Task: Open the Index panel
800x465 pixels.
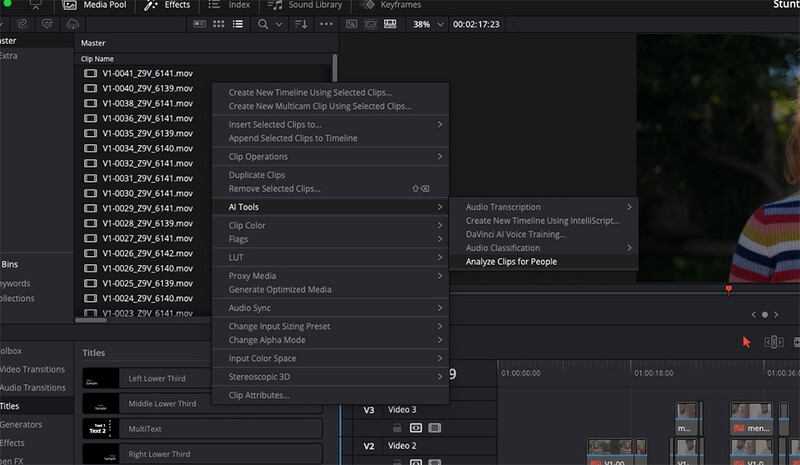Action: [x=229, y=5]
